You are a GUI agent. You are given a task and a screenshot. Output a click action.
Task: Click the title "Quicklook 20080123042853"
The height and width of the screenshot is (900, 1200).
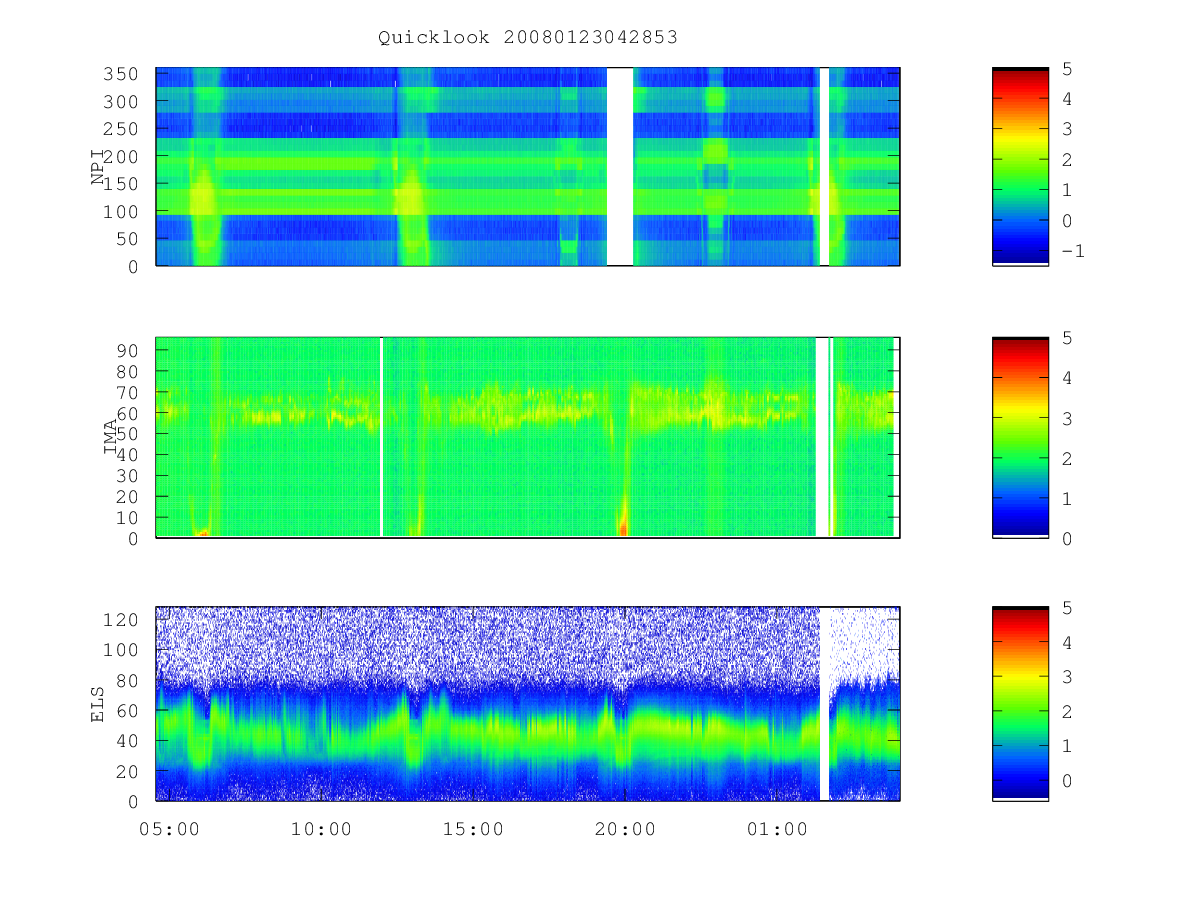tap(528, 37)
